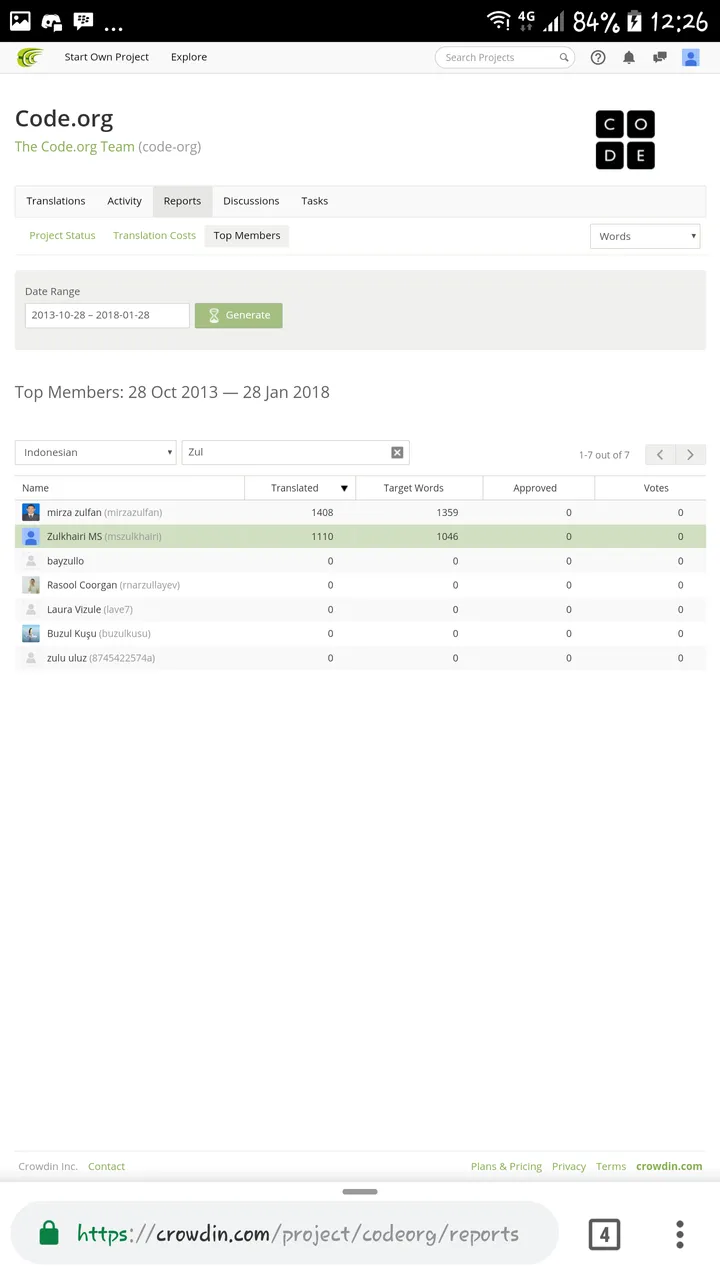Screen dimensions: 720x1280
Task: Tap the browser URL address bar
Action: (284, 1235)
